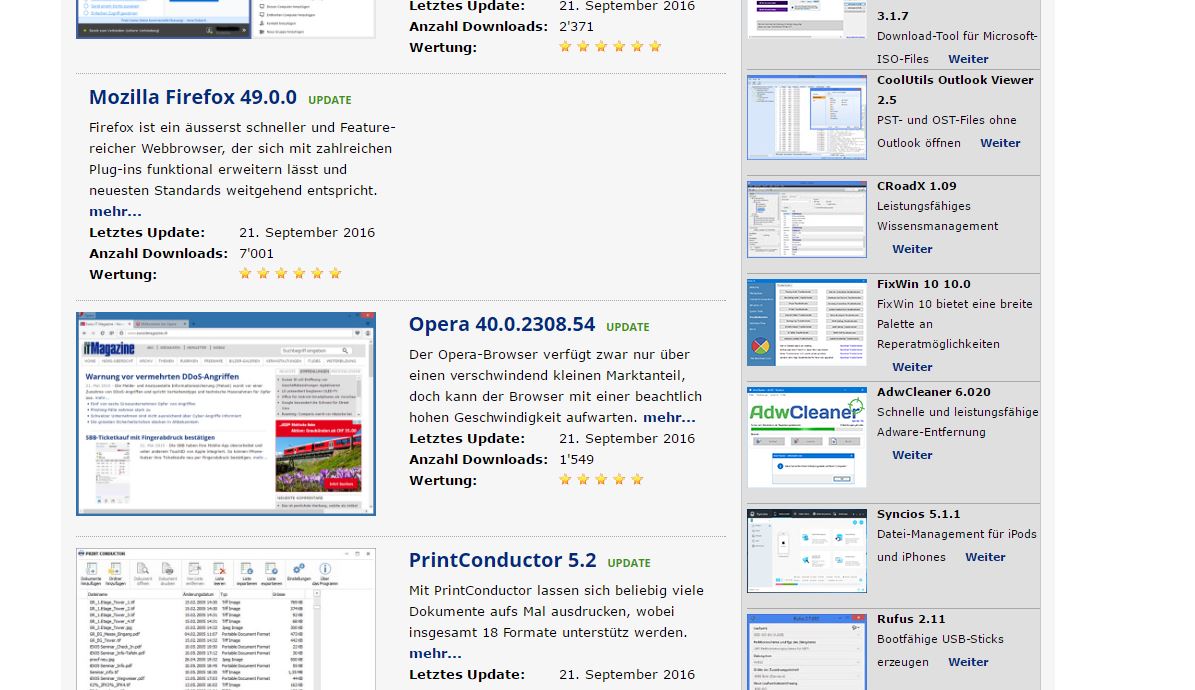Viewport: 1195px width, 690px height.
Task: Open the FixWin 10 thumbnail
Action: (x=807, y=323)
